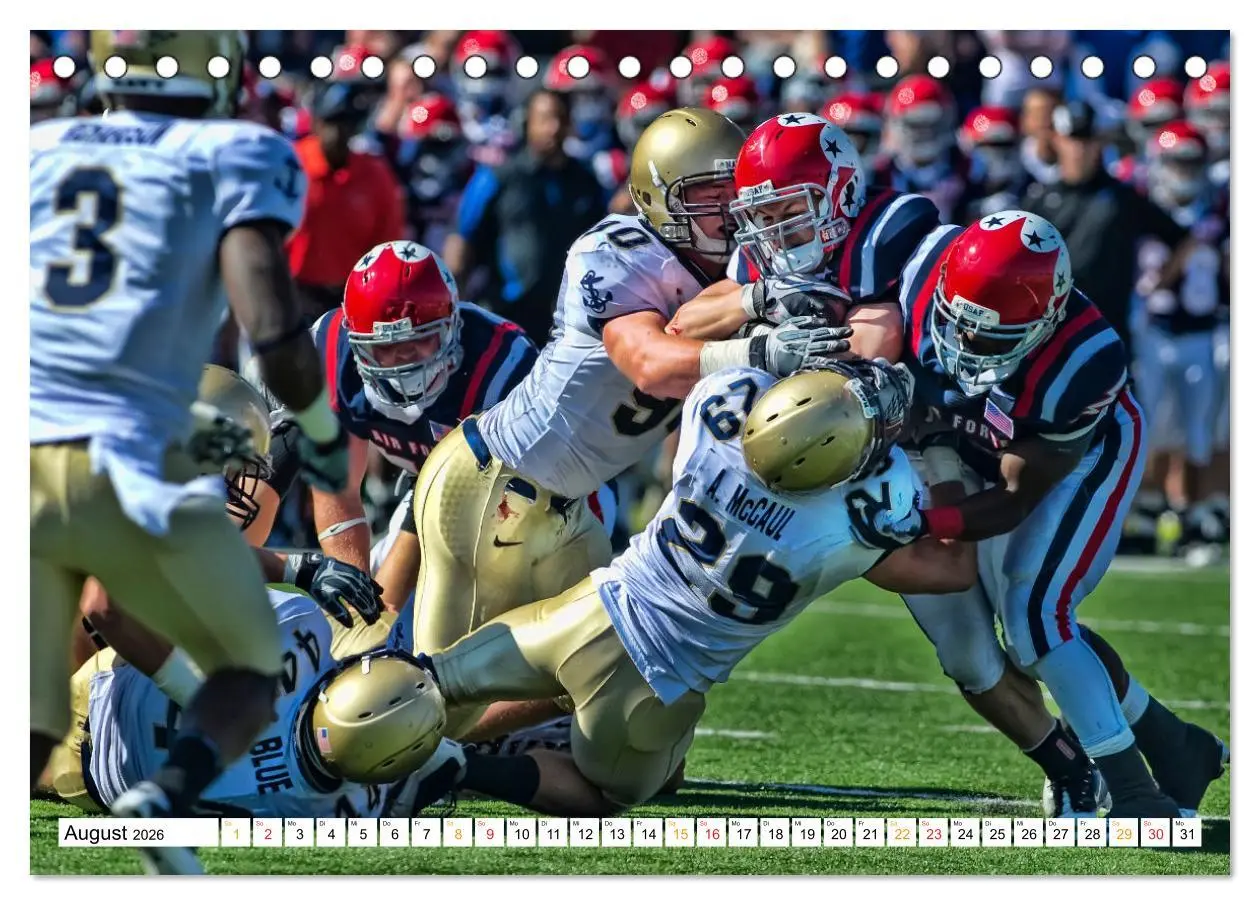Screen dimensions: 1260x905
Task: Select date 13 in the calendar strip
Action: 616,833
